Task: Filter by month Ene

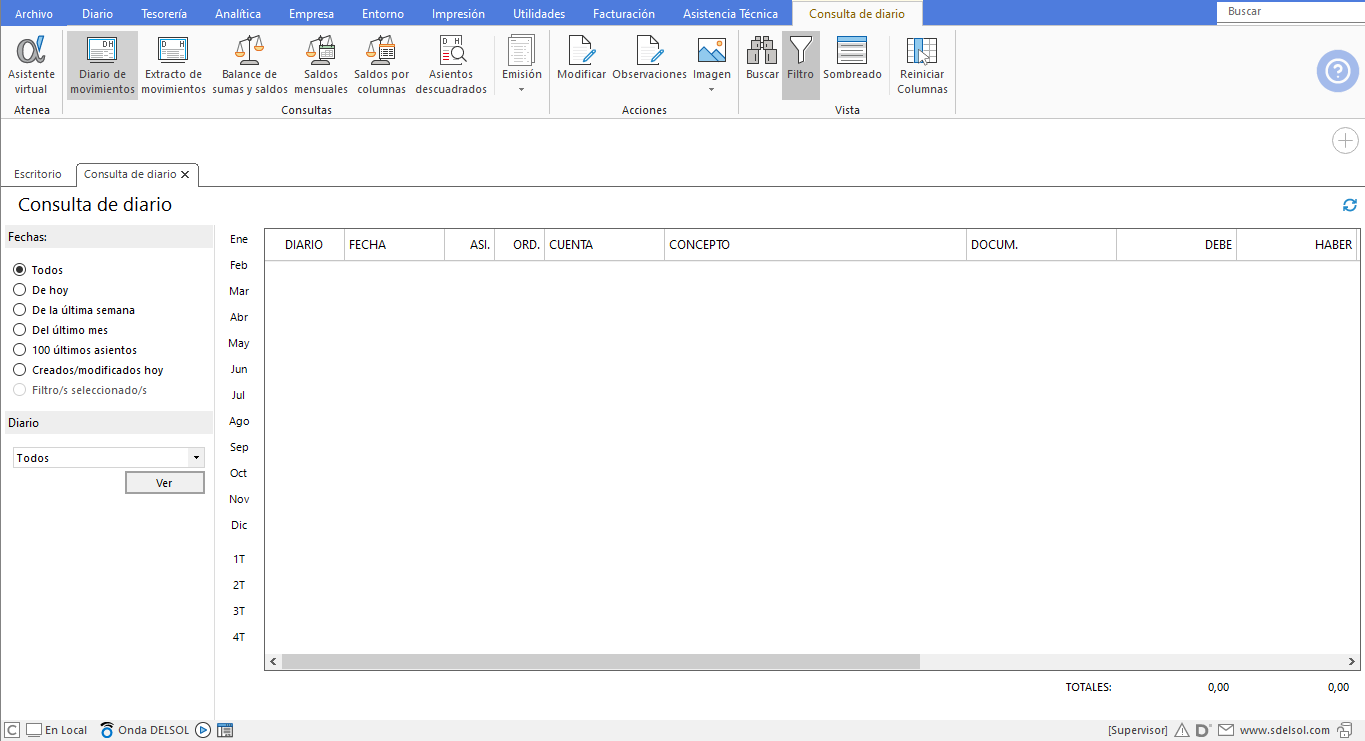Action: pos(239,239)
